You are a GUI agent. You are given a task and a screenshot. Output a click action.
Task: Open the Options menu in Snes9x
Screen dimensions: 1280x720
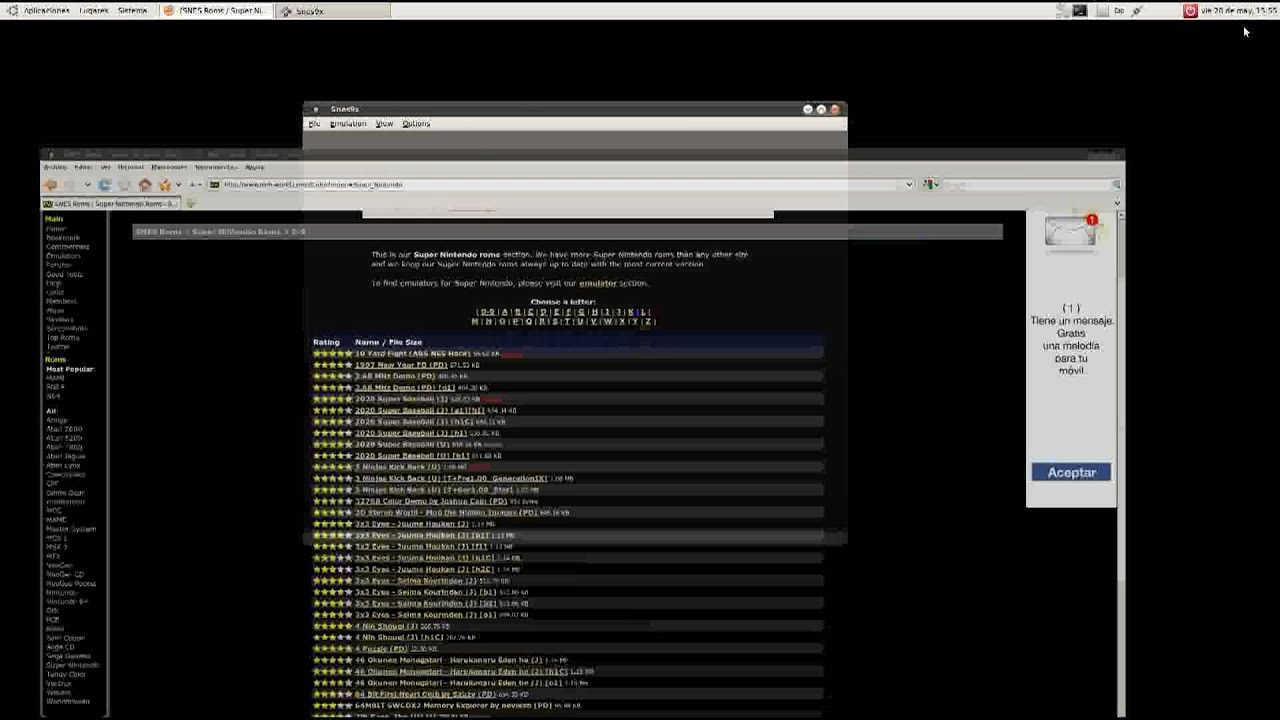416,123
